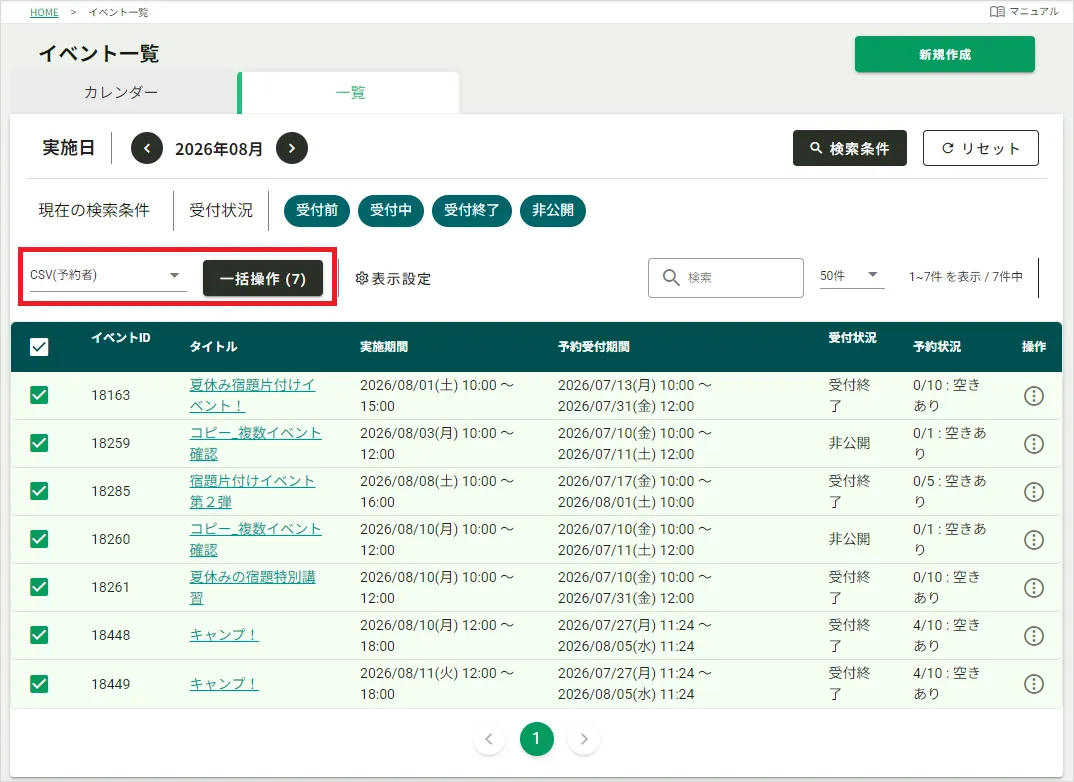Open the 表示設定 gear settings
The height and width of the screenshot is (782, 1074).
click(x=393, y=279)
